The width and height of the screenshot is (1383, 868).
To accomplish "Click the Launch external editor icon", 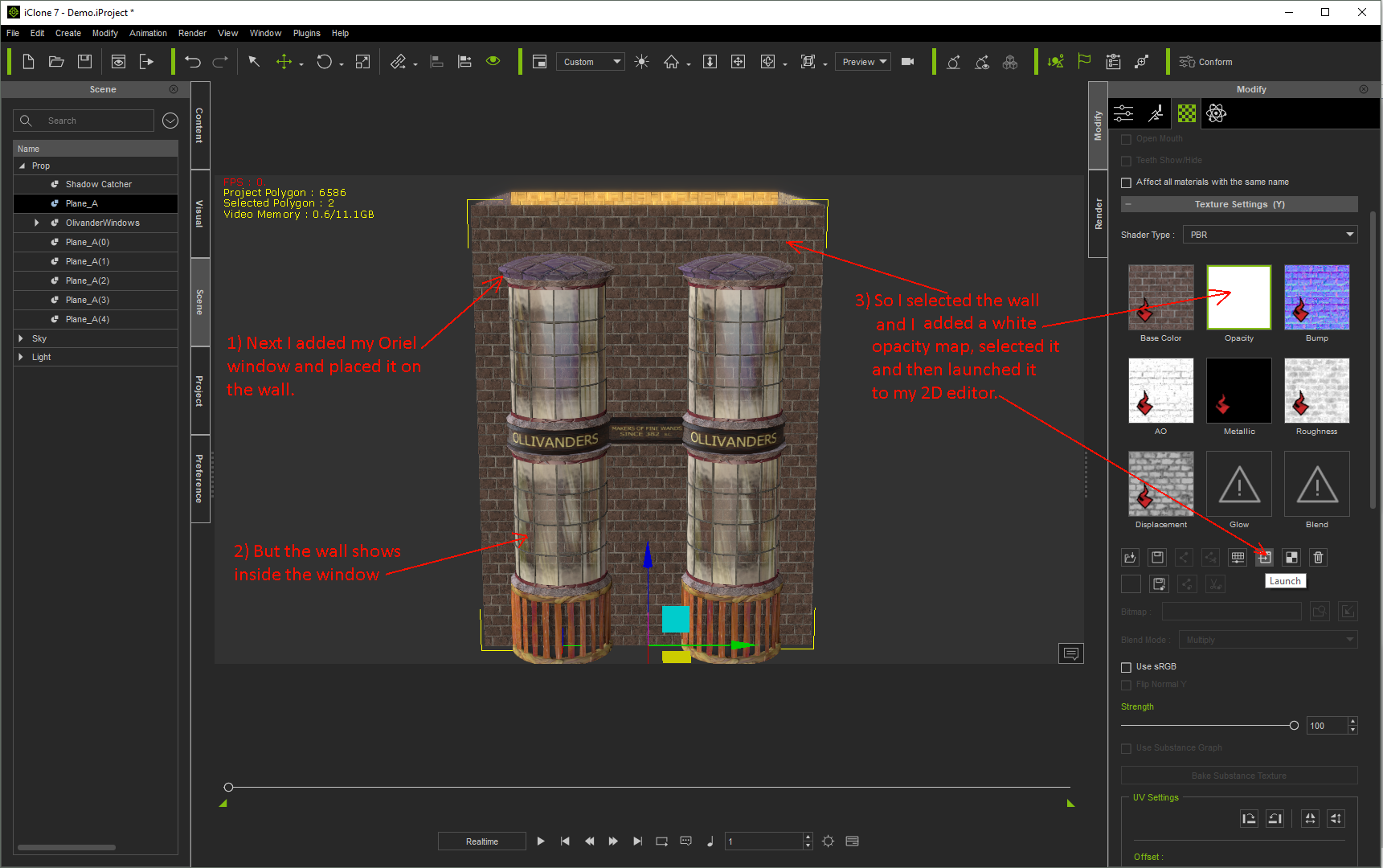I will 1265,557.
